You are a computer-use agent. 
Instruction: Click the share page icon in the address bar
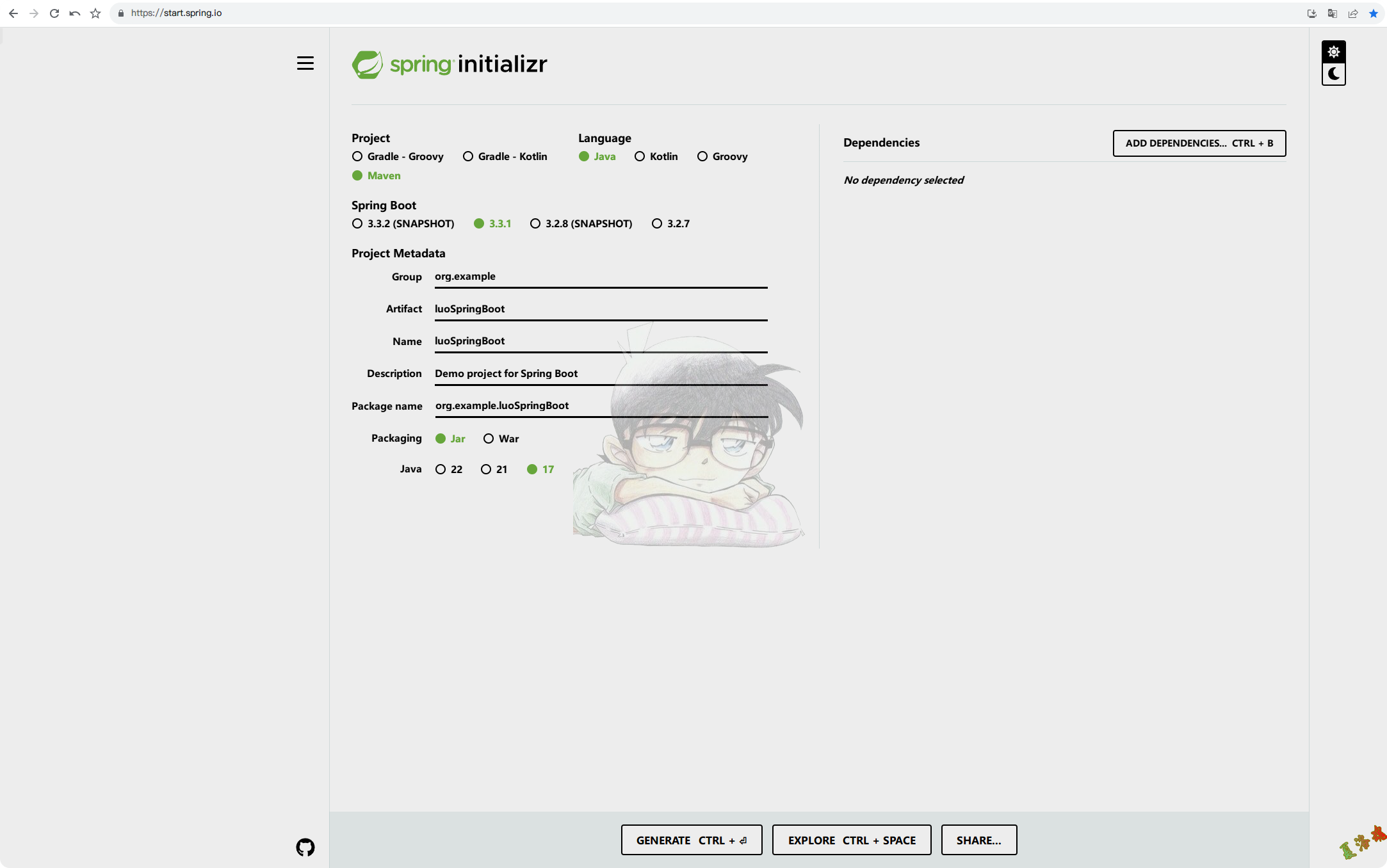pos(1353,13)
